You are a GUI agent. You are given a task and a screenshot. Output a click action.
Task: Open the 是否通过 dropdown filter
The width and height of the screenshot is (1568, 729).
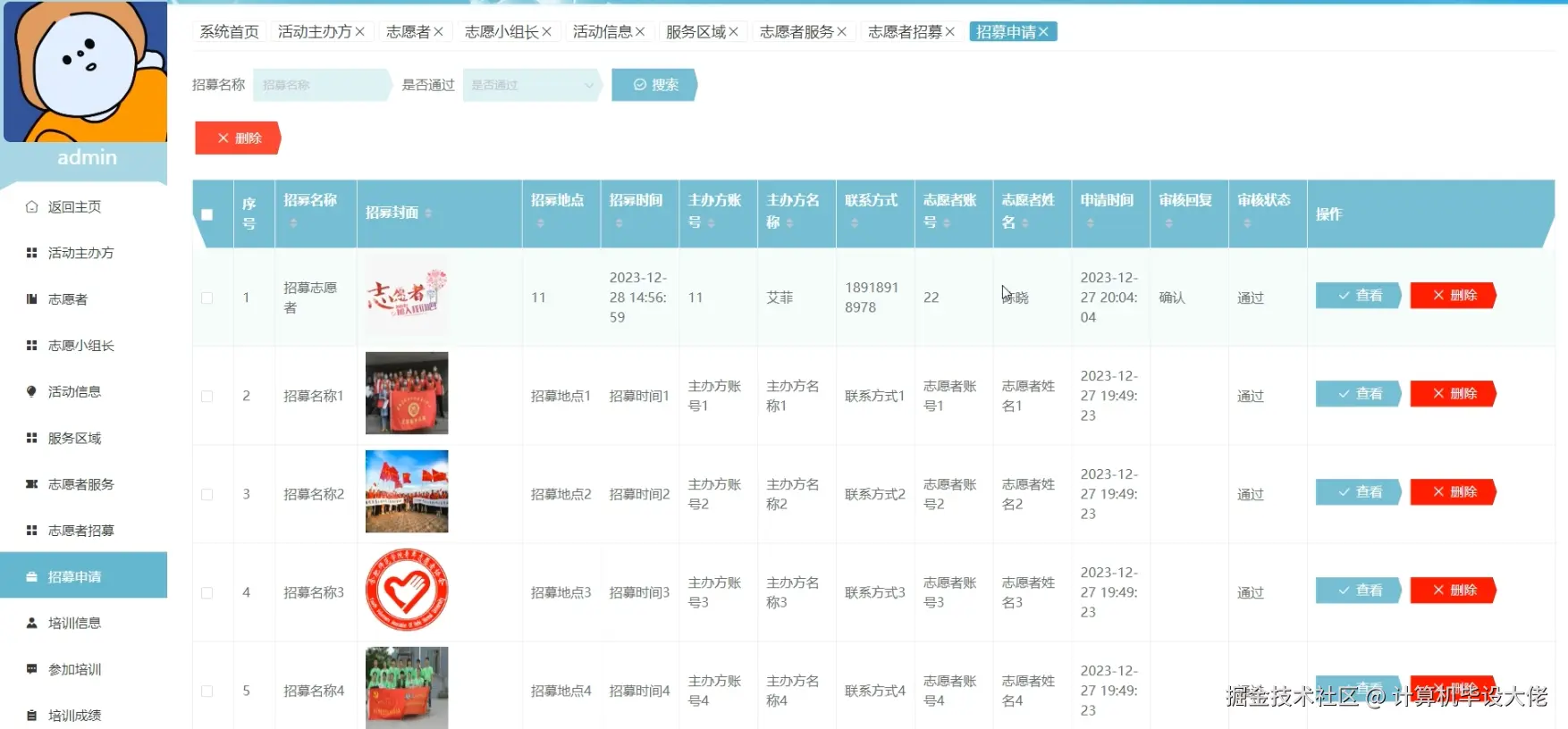click(532, 85)
